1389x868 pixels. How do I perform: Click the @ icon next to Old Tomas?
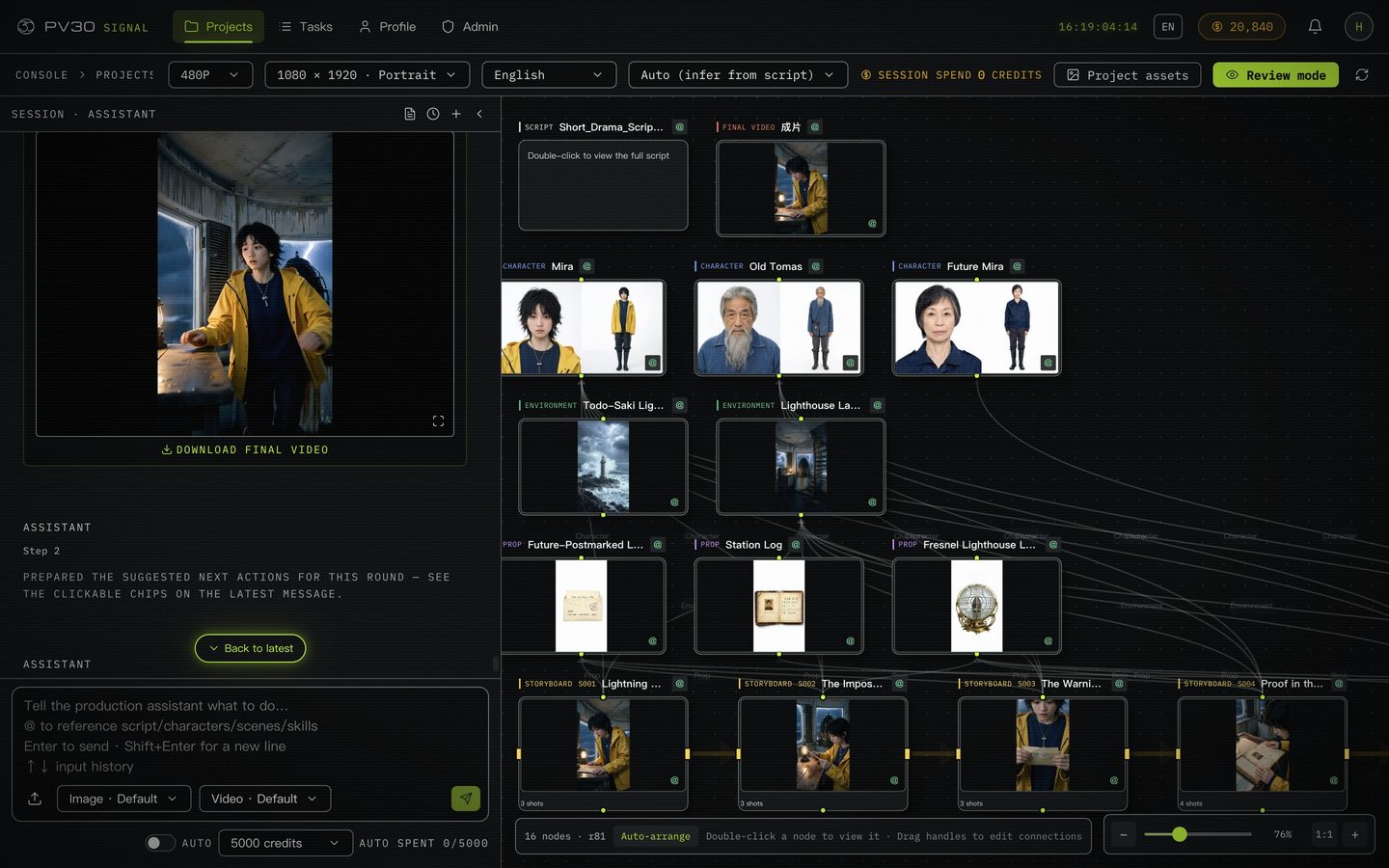pos(816,266)
